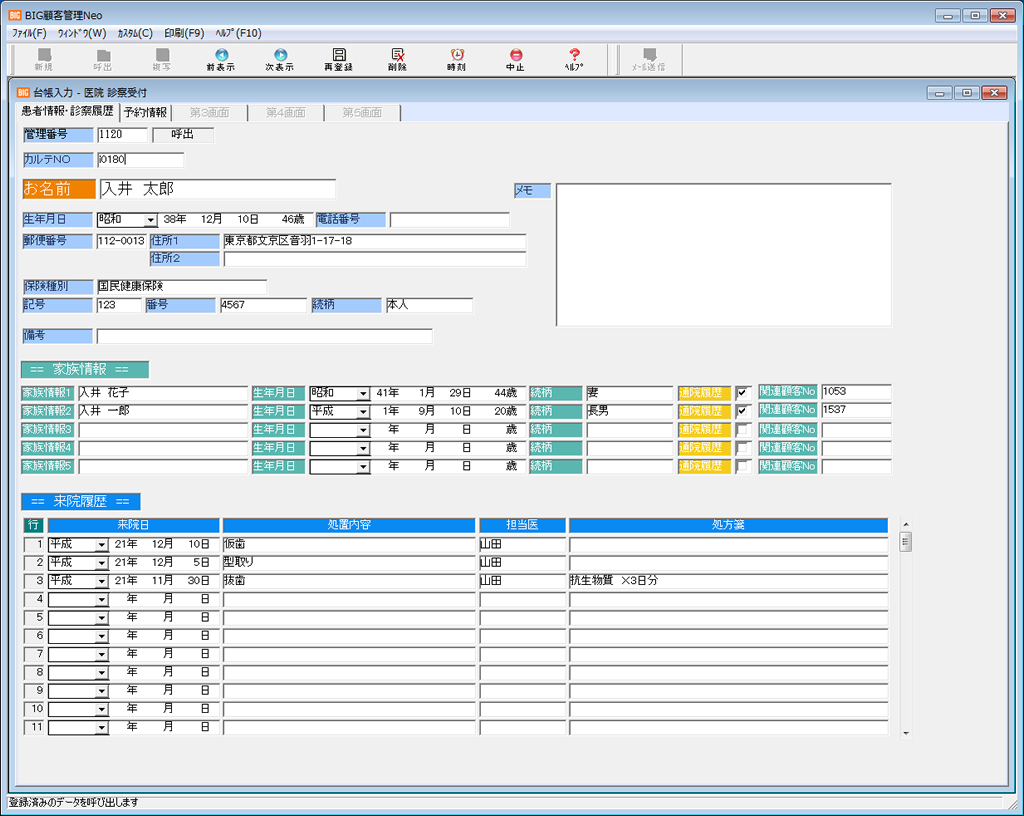Screen dimensions: 1024x816
Task: Click the お名前 orange label button
Action: (59, 189)
